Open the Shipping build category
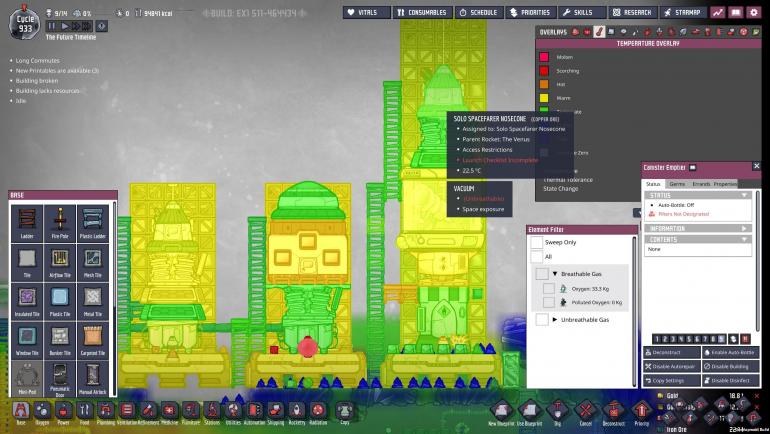This screenshot has height=434, width=770. (275, 412)
